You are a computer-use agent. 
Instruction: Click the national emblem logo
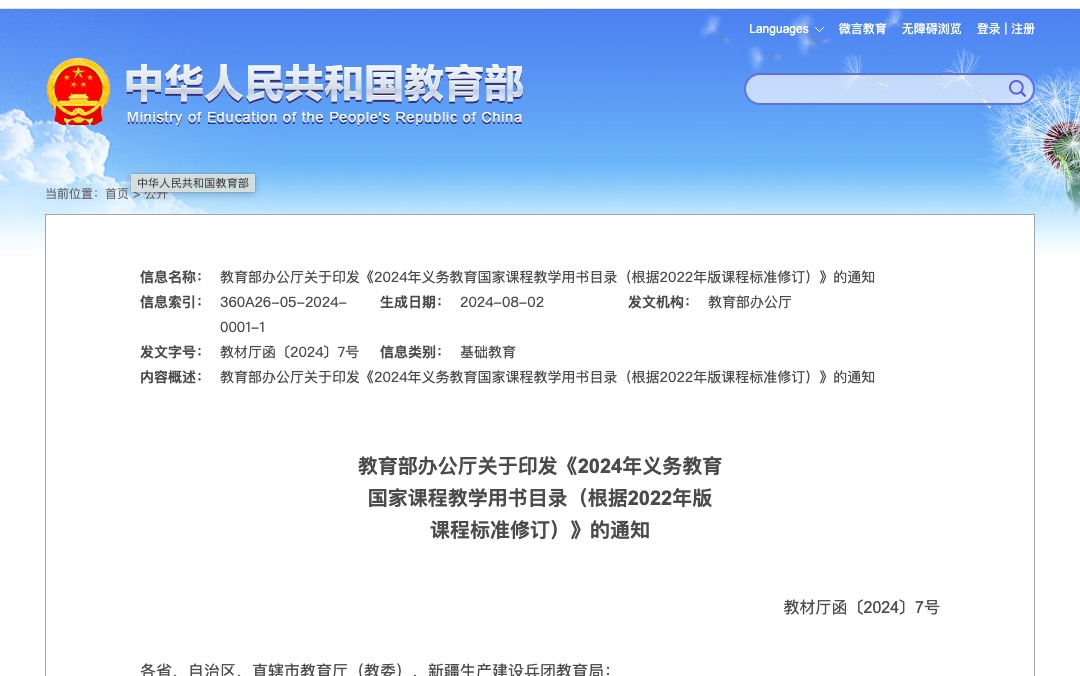coord(79,92)
